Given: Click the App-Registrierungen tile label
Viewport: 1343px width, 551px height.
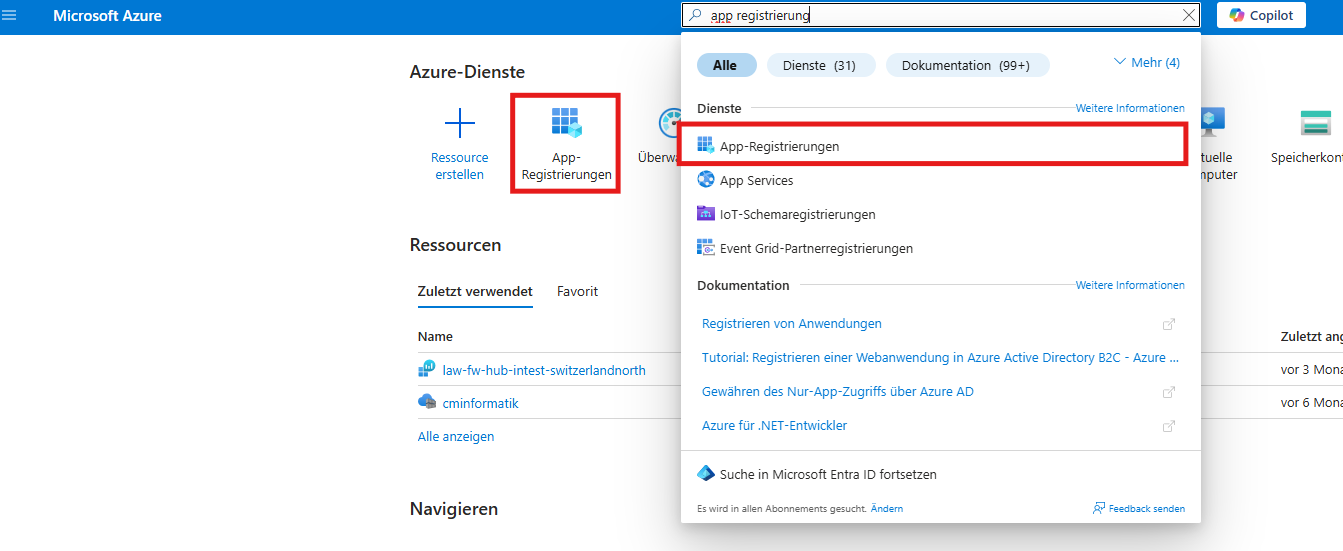Looking at the screenshot, I should point(566,166).
